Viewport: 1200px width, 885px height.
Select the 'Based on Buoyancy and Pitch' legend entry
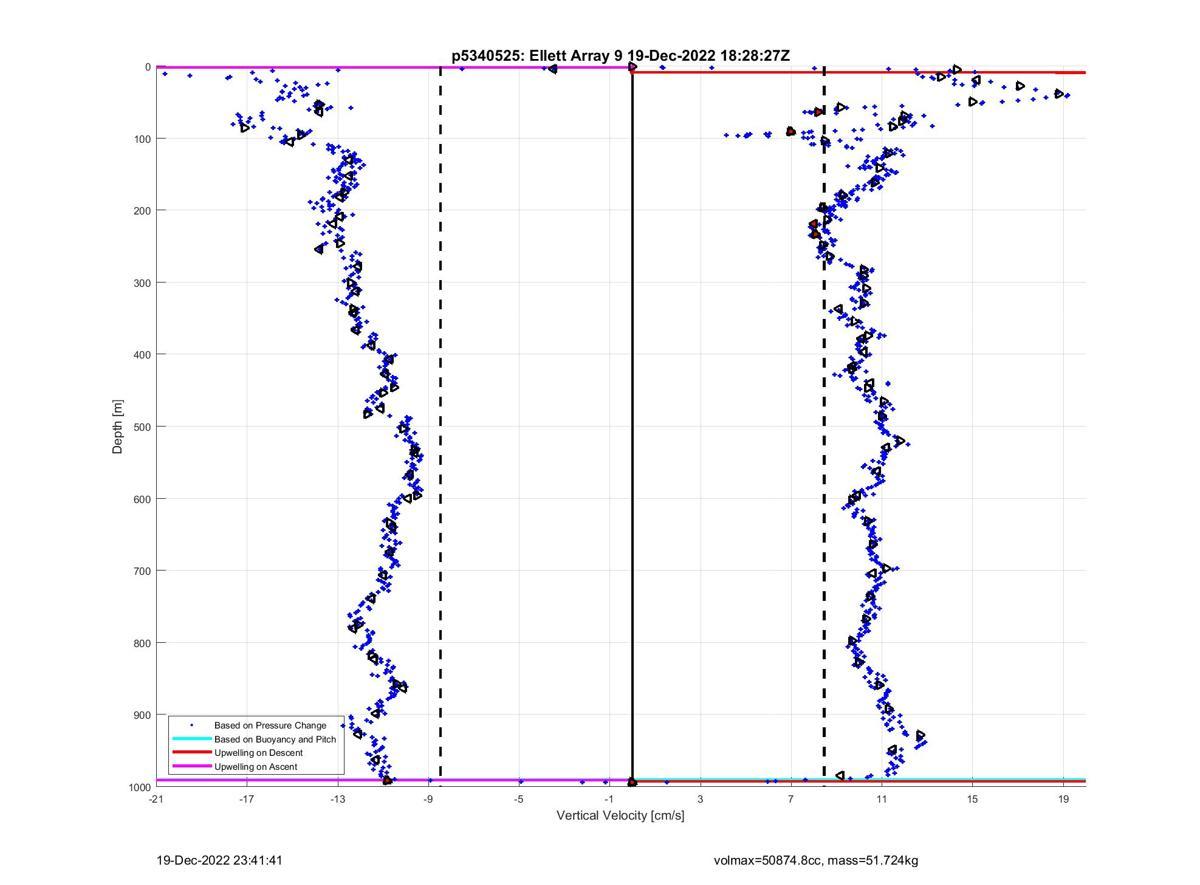pos(275,739)
